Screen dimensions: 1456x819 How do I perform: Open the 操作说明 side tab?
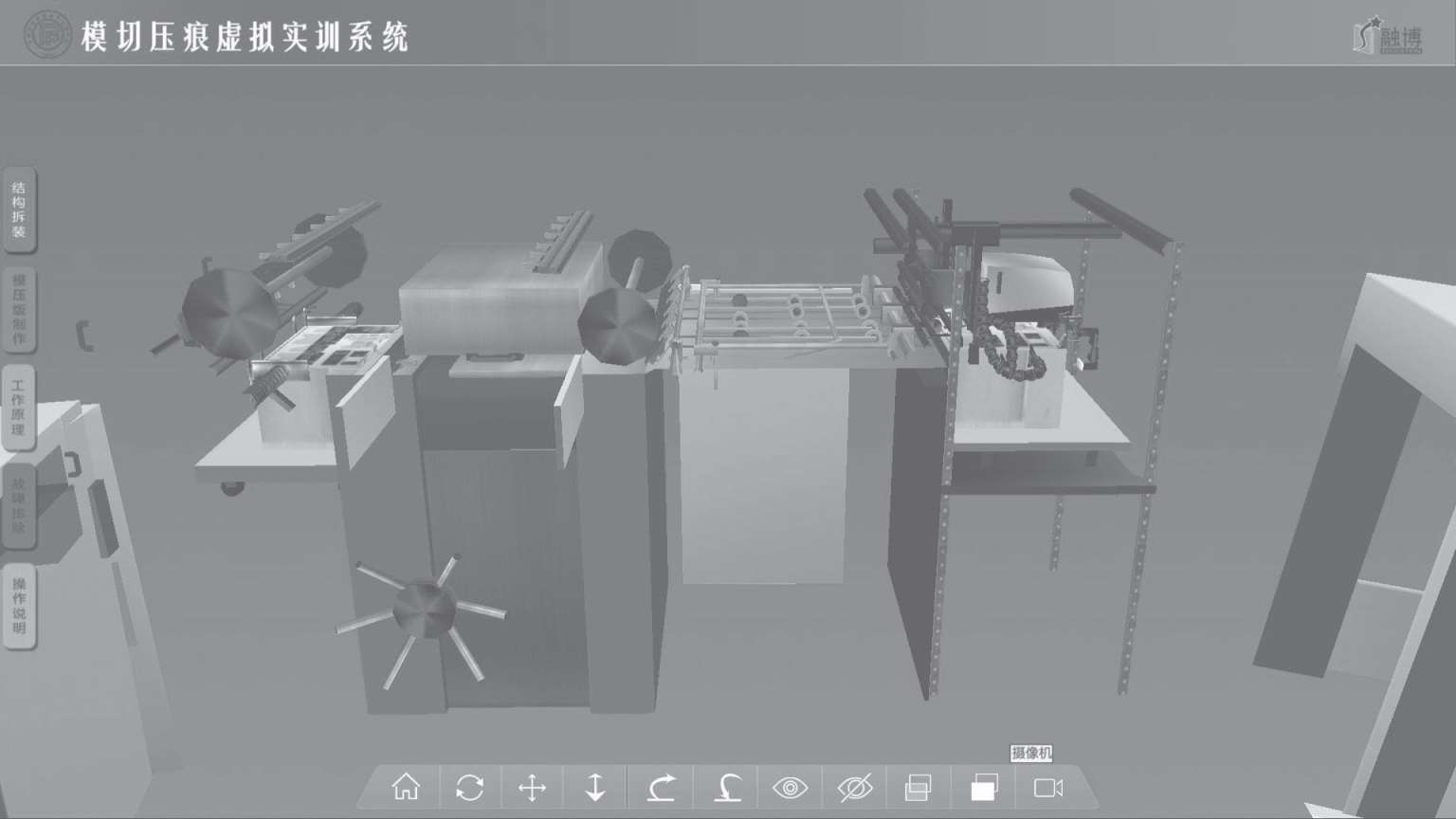(19, 607)
